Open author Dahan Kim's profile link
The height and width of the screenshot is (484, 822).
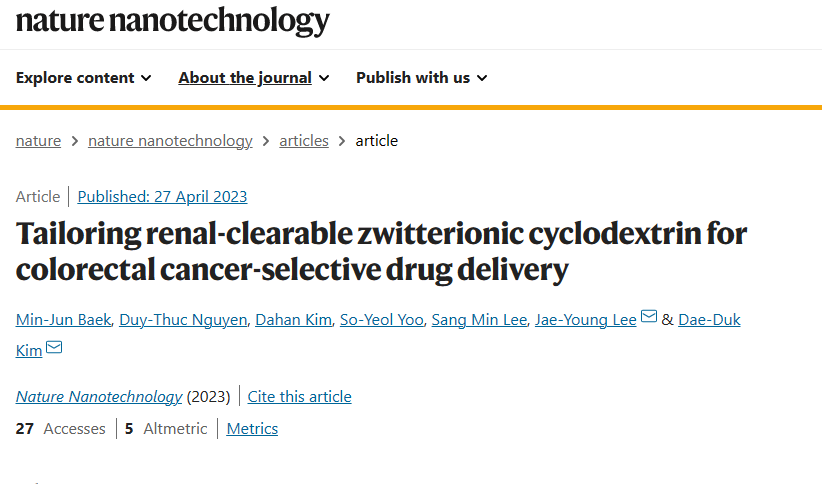(x=294, y=319)
